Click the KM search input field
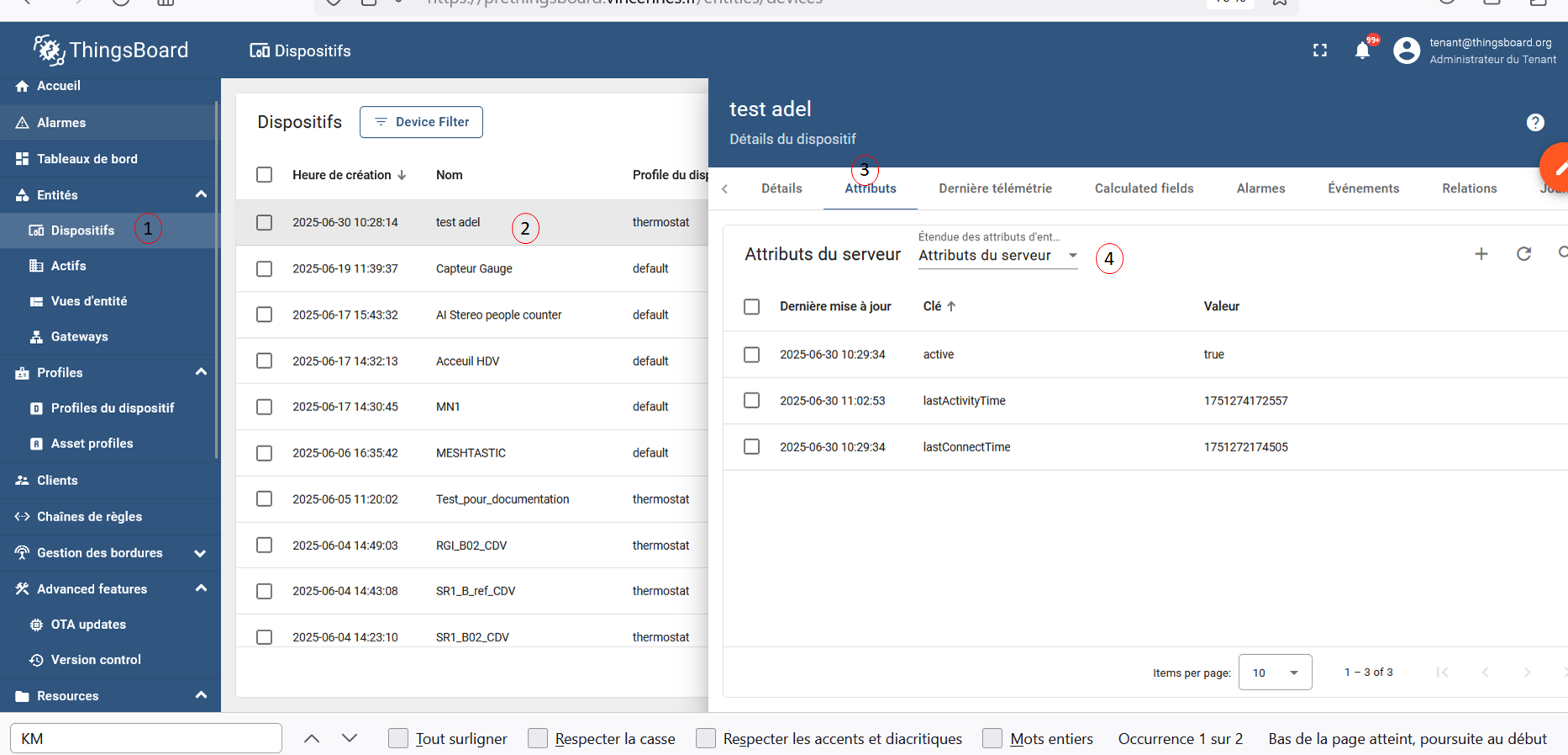Screen dimensions: 1568x755 coord(146,738)
